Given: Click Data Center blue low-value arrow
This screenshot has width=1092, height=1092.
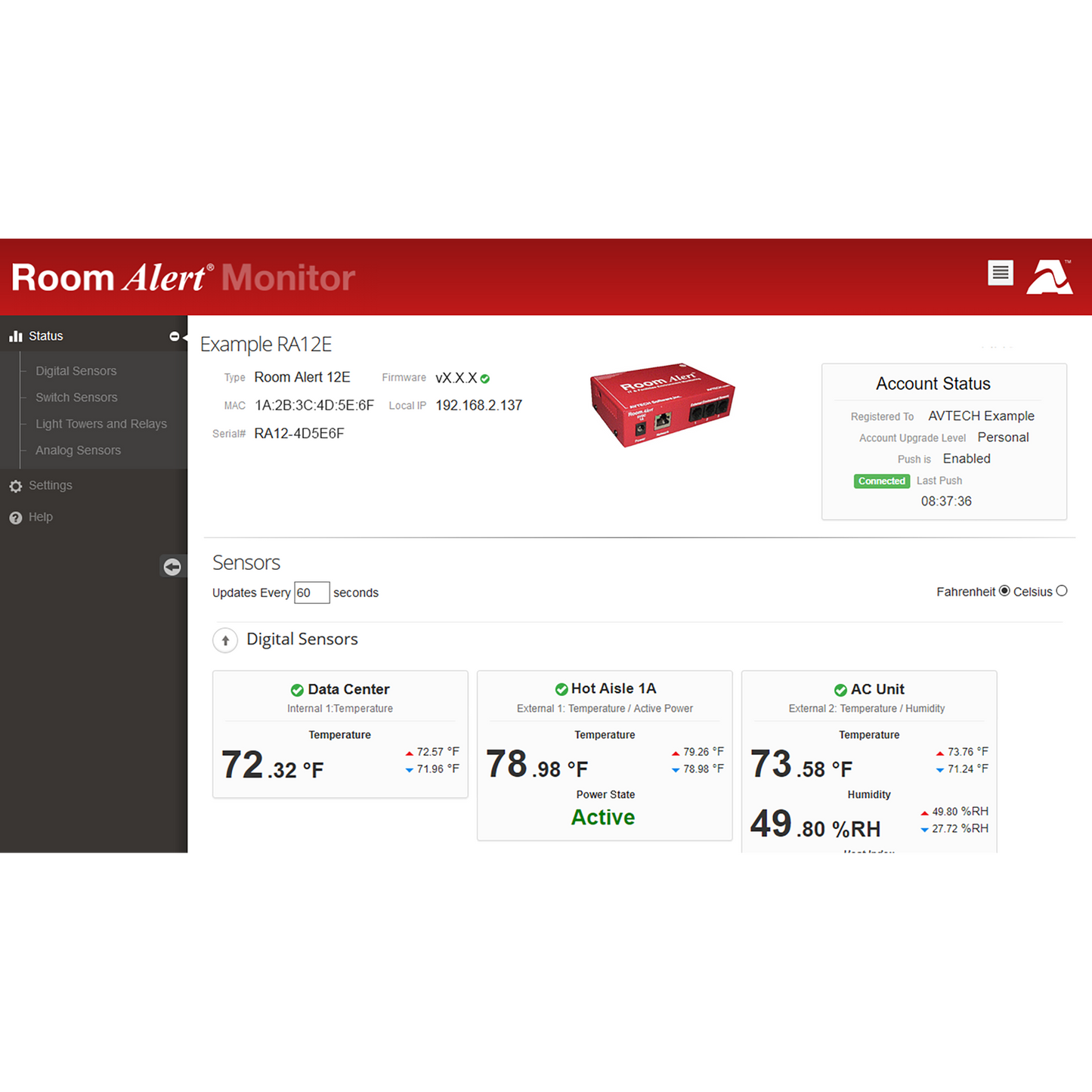Looking at the screenshot, I should coord(409,770).
